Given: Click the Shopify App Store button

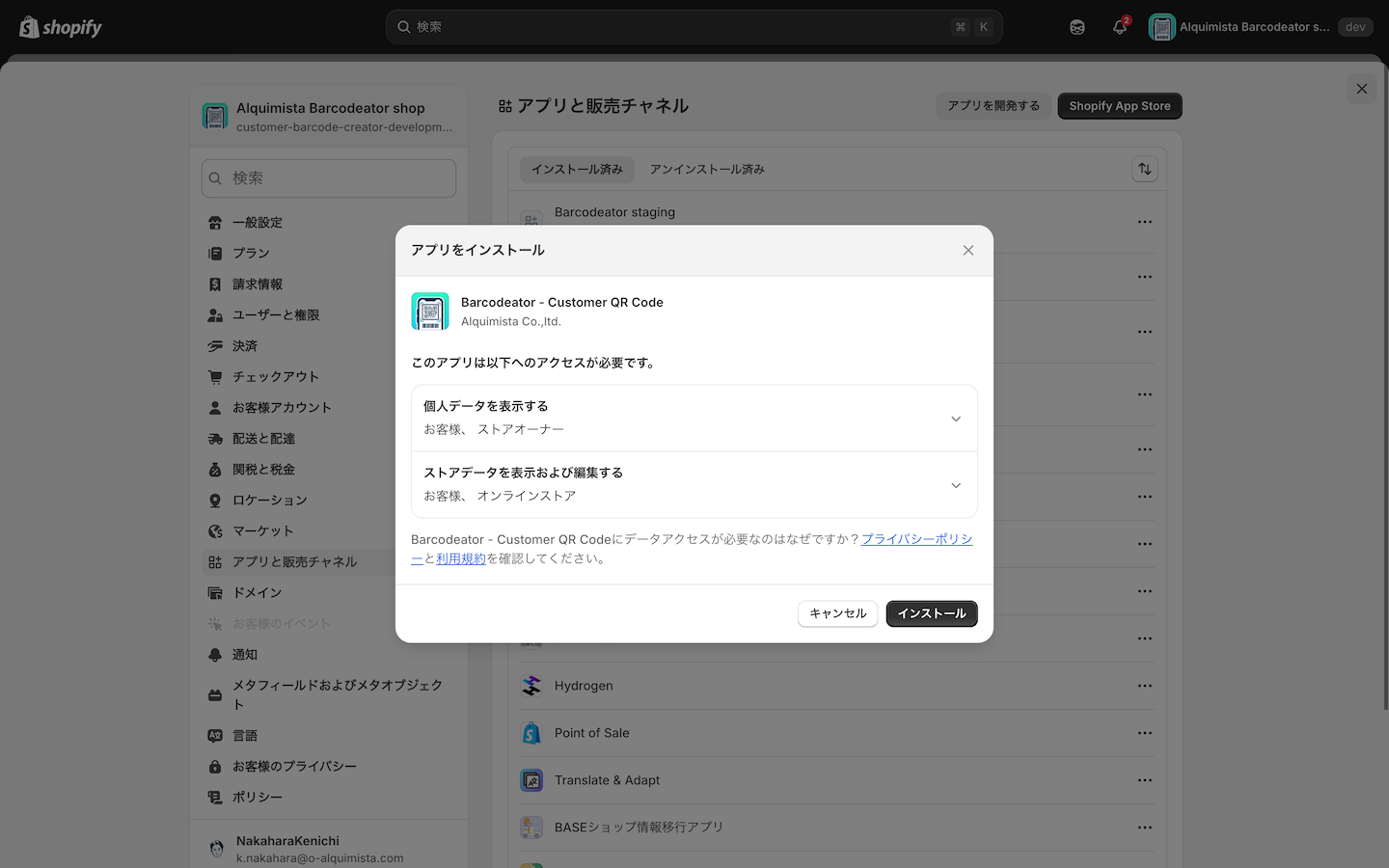Looking at the screenshot, I should (1119, 106).
